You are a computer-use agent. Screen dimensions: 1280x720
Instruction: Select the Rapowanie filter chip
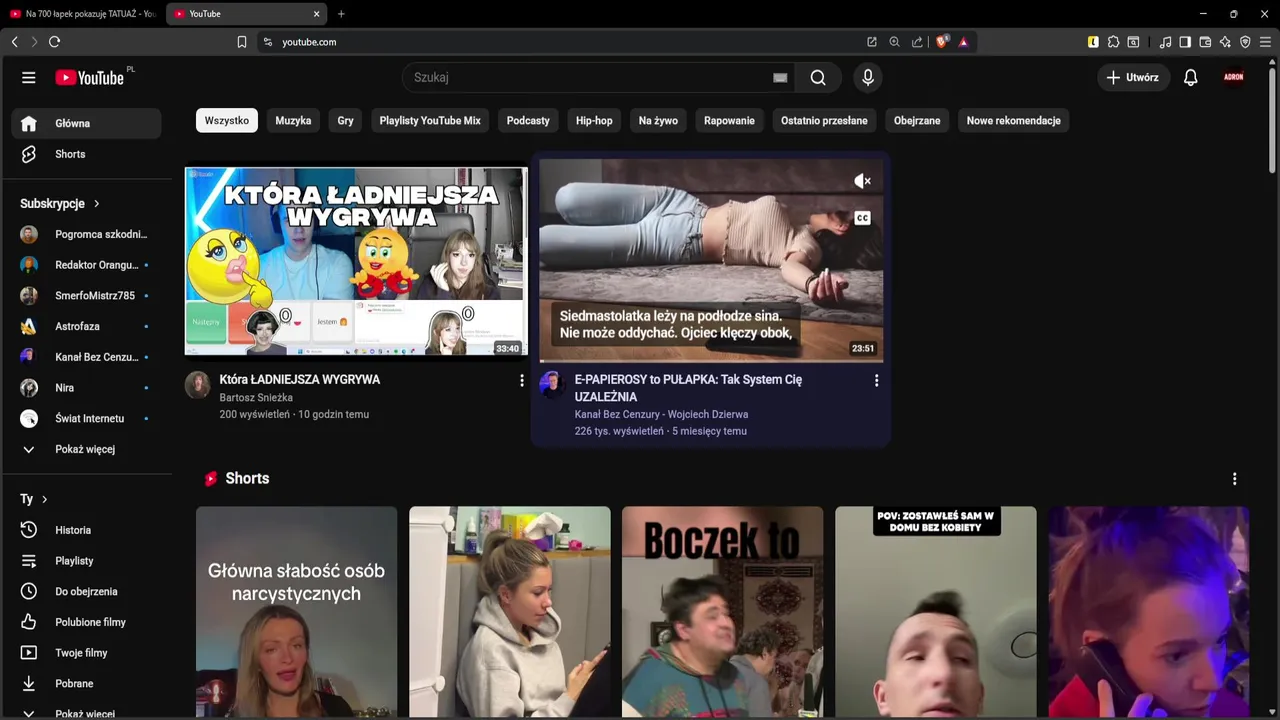[x=729, y=121]
